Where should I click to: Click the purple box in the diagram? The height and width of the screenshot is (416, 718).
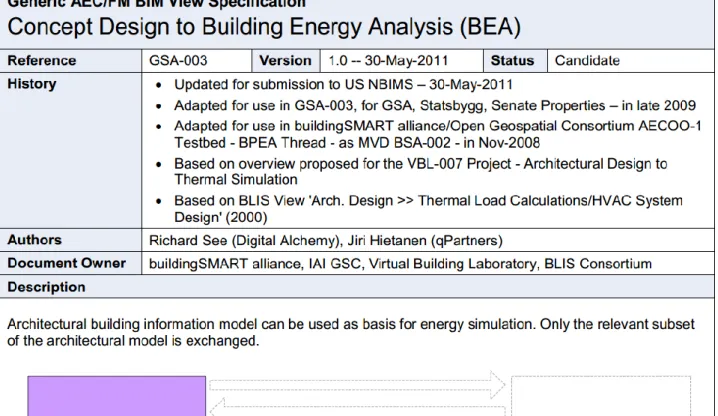pos(117,396)
